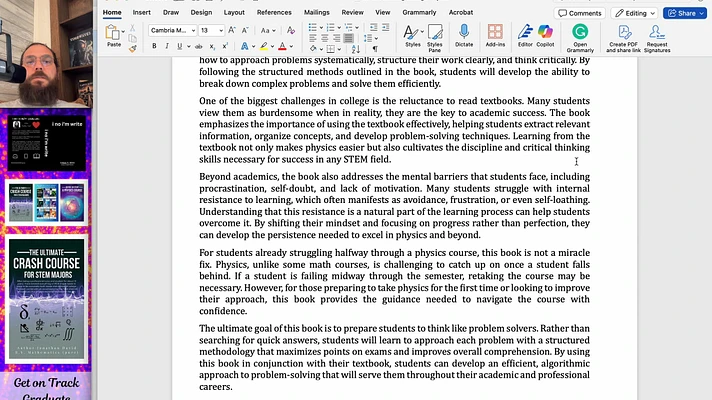
Task: Click the bulleted list icon
Action: pyautogui.click(x=312, y=28)
